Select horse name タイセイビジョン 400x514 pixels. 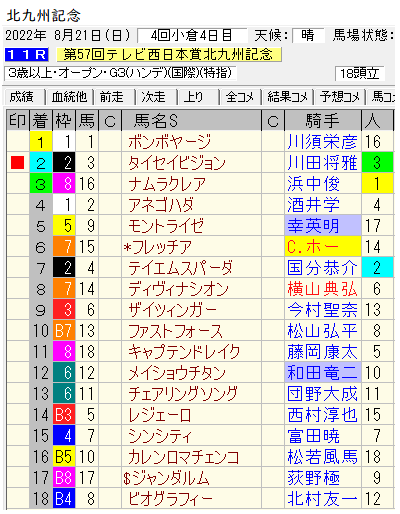(x=177, y=163)
